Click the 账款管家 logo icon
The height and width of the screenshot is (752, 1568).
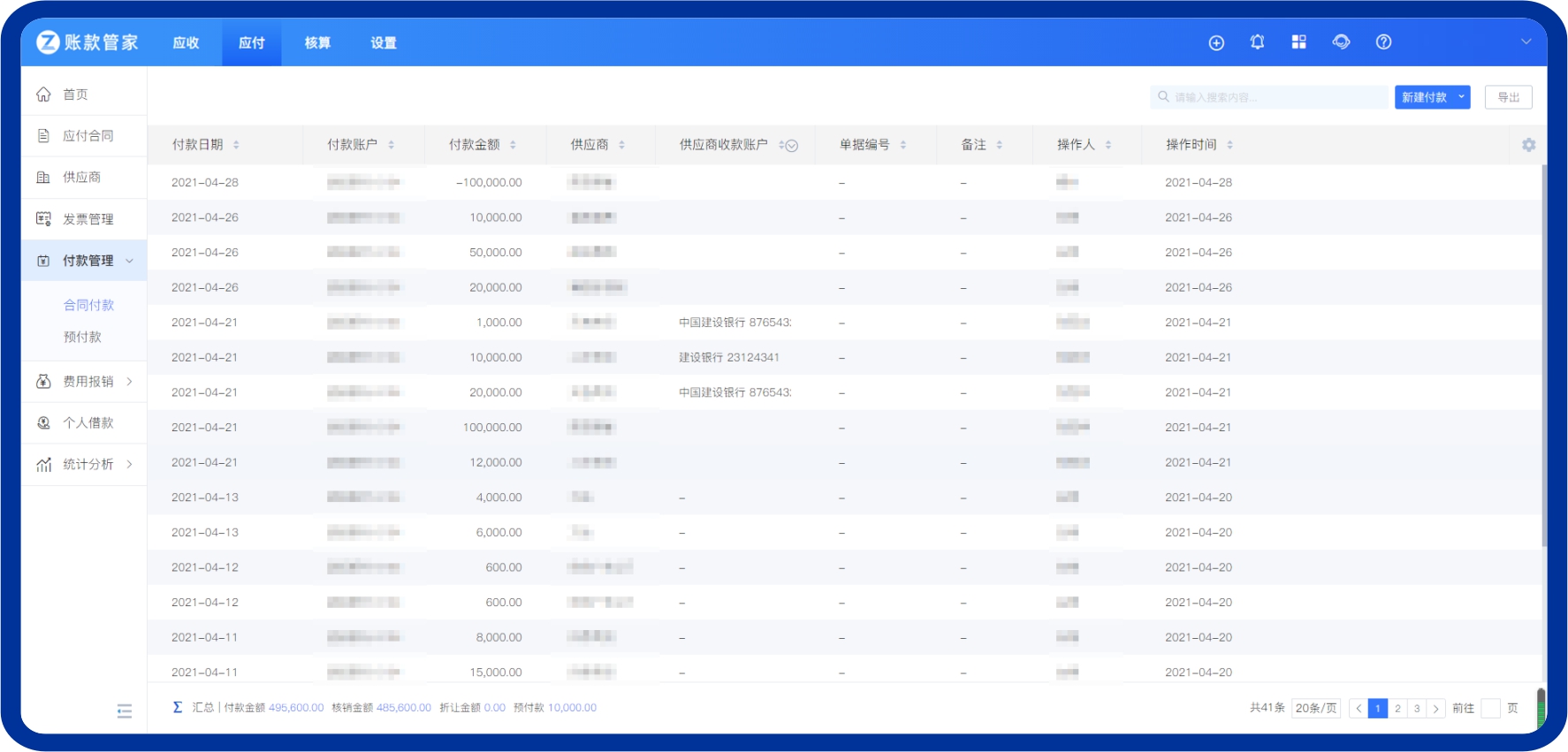click(48, 42)
